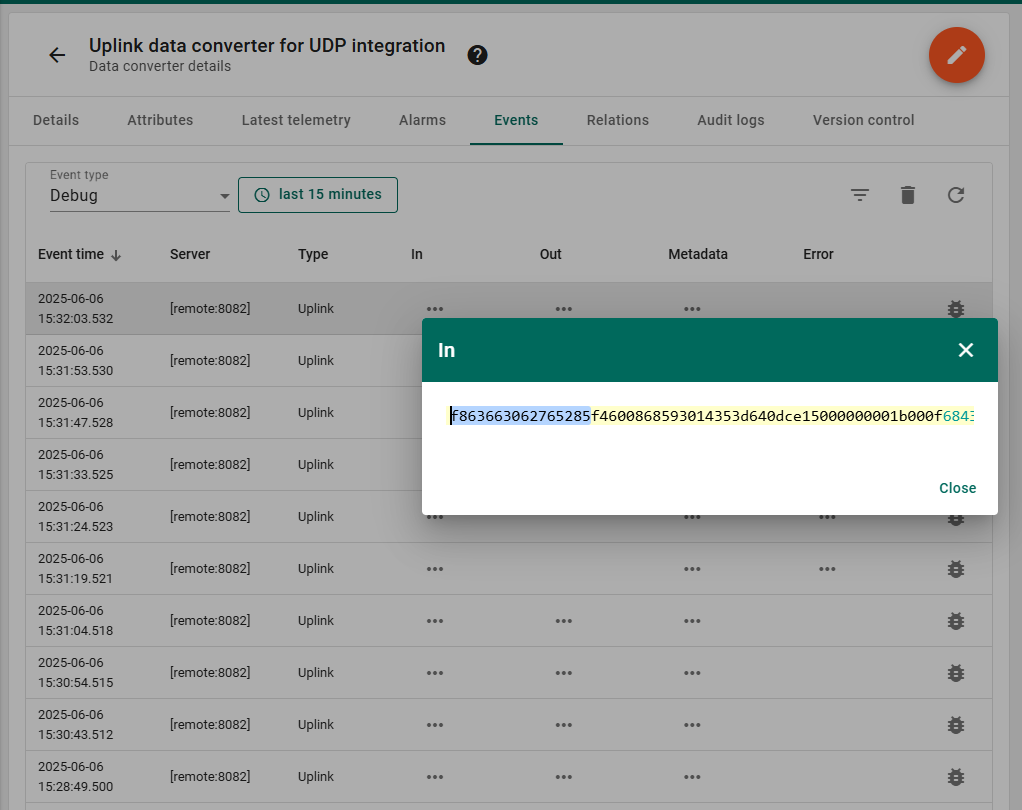Click the 15:31:47.528 event time cell

point(76,413)
